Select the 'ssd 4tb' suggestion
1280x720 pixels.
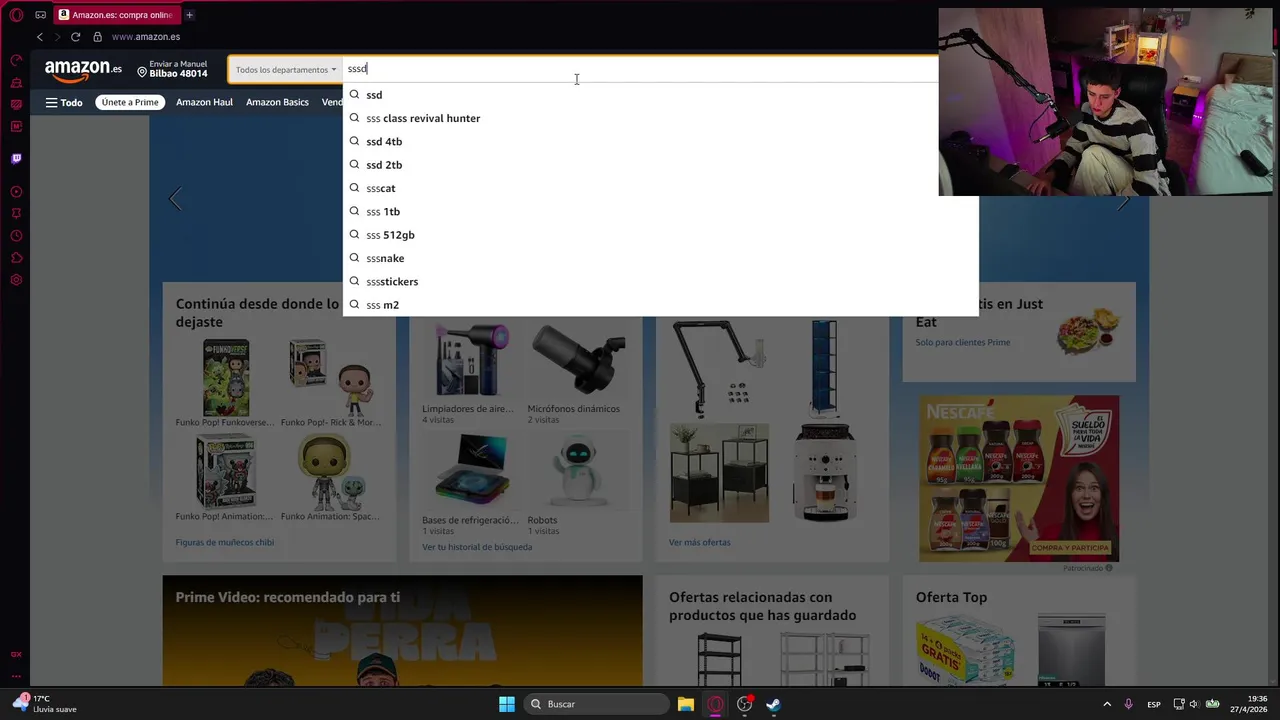660,141
